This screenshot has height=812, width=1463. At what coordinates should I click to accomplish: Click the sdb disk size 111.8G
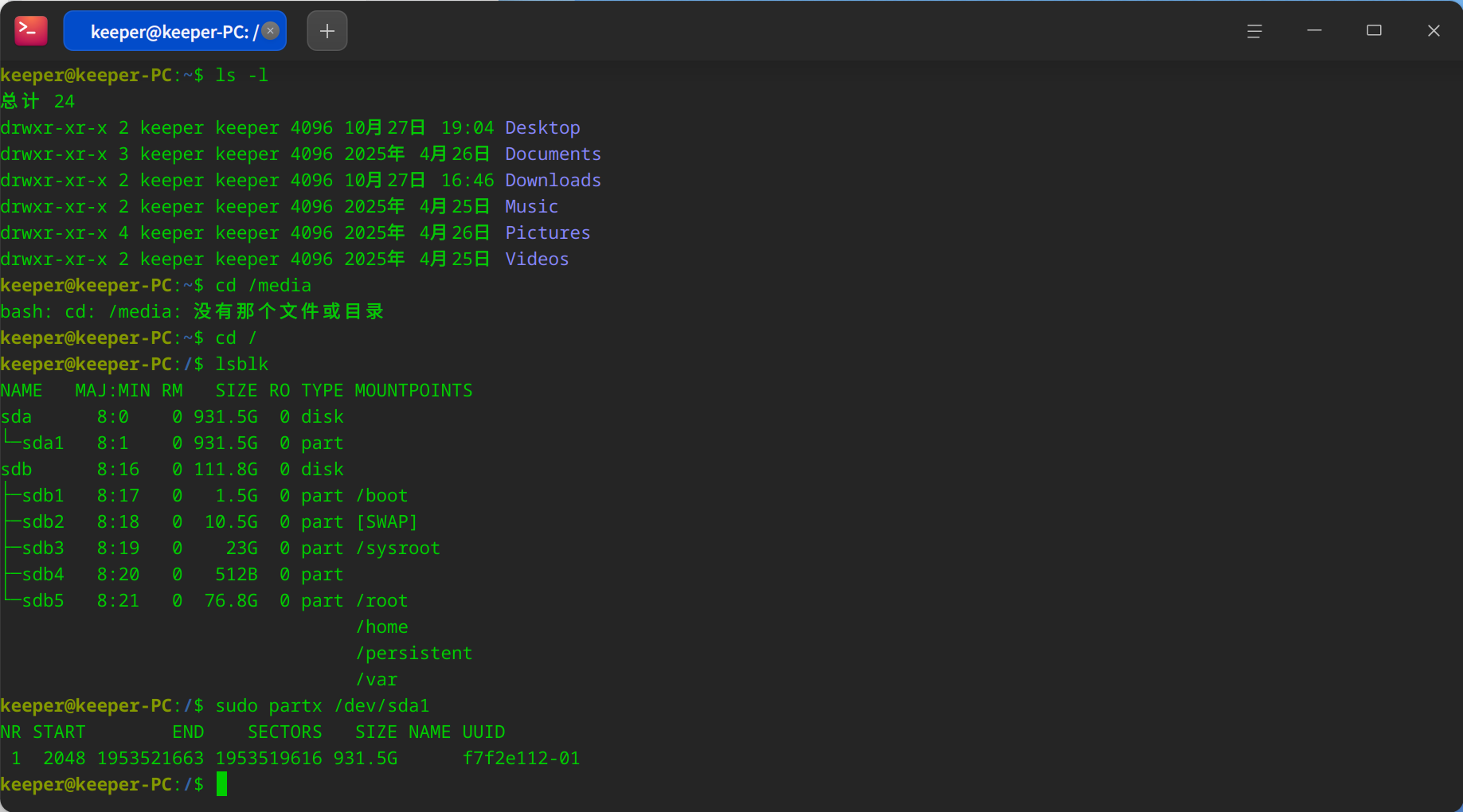pos(225,469)
